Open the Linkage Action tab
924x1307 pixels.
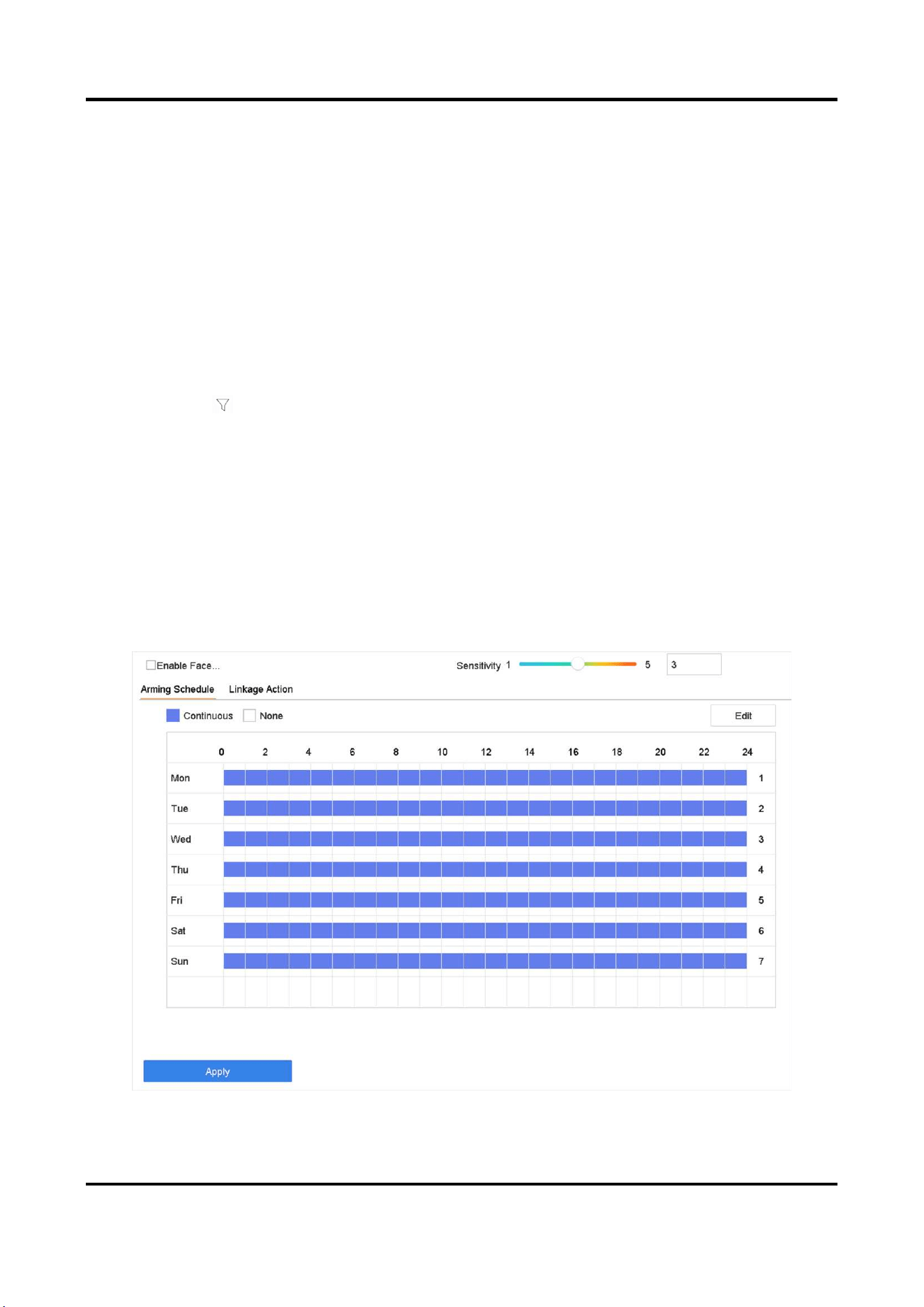[261, 689]
